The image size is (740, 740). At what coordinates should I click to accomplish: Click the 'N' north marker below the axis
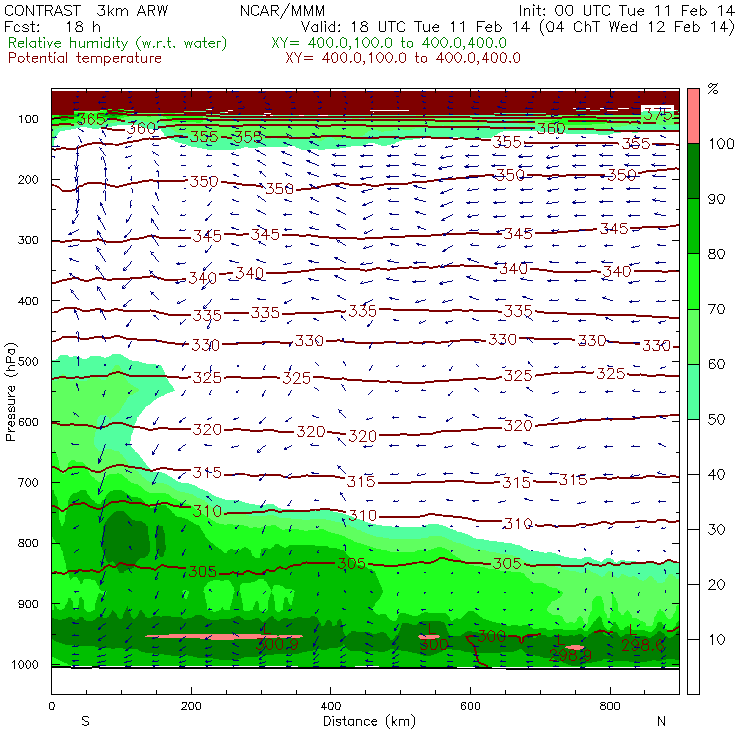661,721
